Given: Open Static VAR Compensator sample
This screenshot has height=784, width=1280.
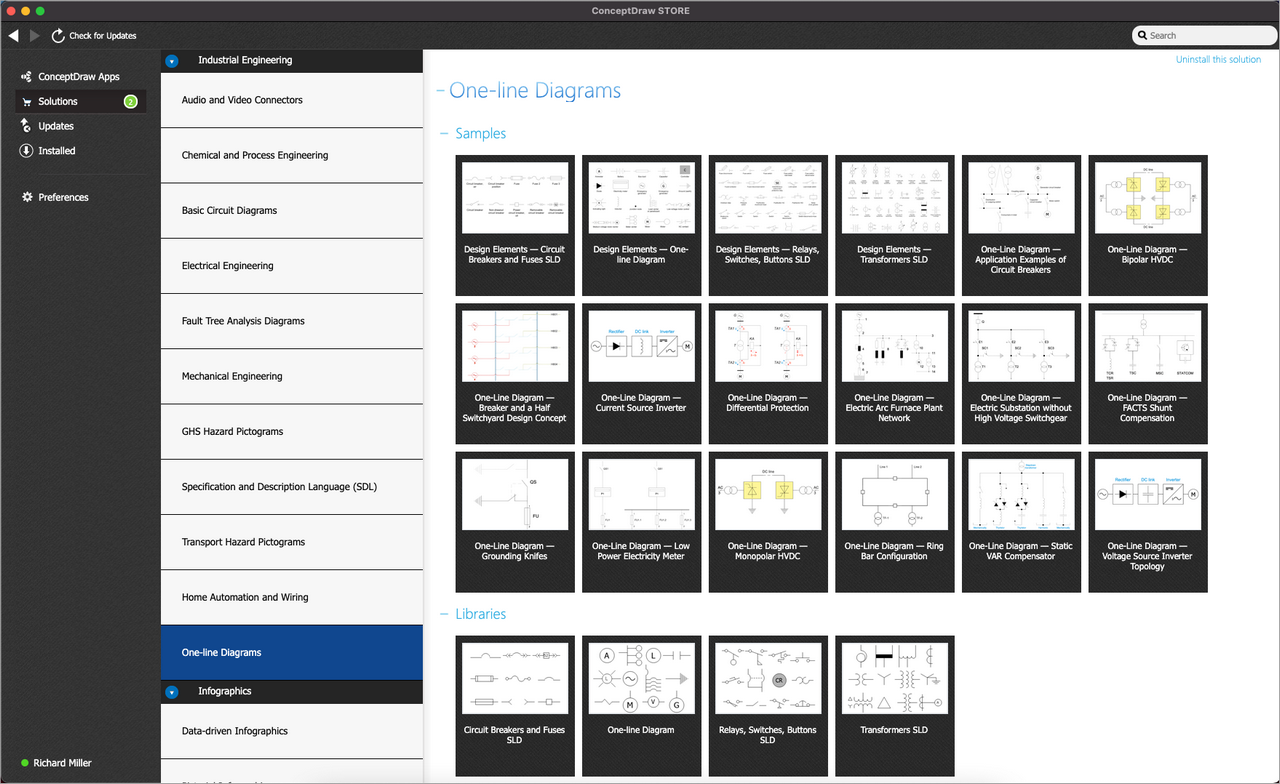Looking at the screenshot, I should coord(1021,522).
